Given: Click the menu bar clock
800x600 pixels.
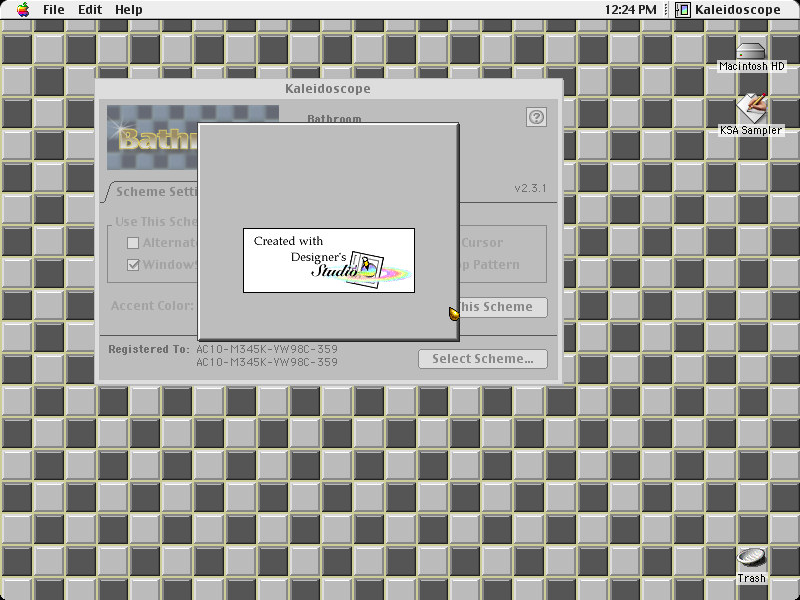Looking at the screenshot, I should [630, 9].
